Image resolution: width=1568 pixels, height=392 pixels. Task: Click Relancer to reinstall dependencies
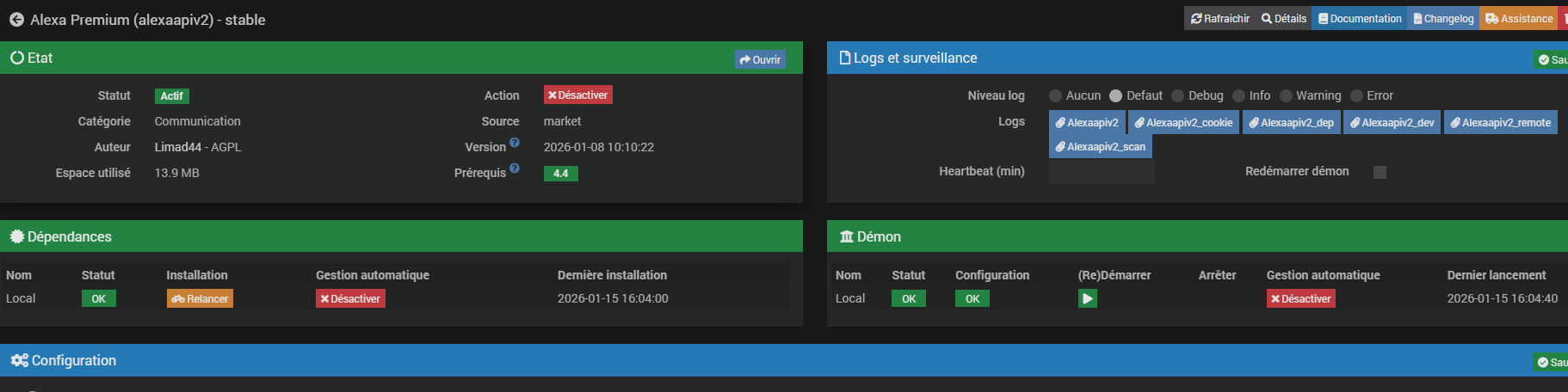(200, 298)
